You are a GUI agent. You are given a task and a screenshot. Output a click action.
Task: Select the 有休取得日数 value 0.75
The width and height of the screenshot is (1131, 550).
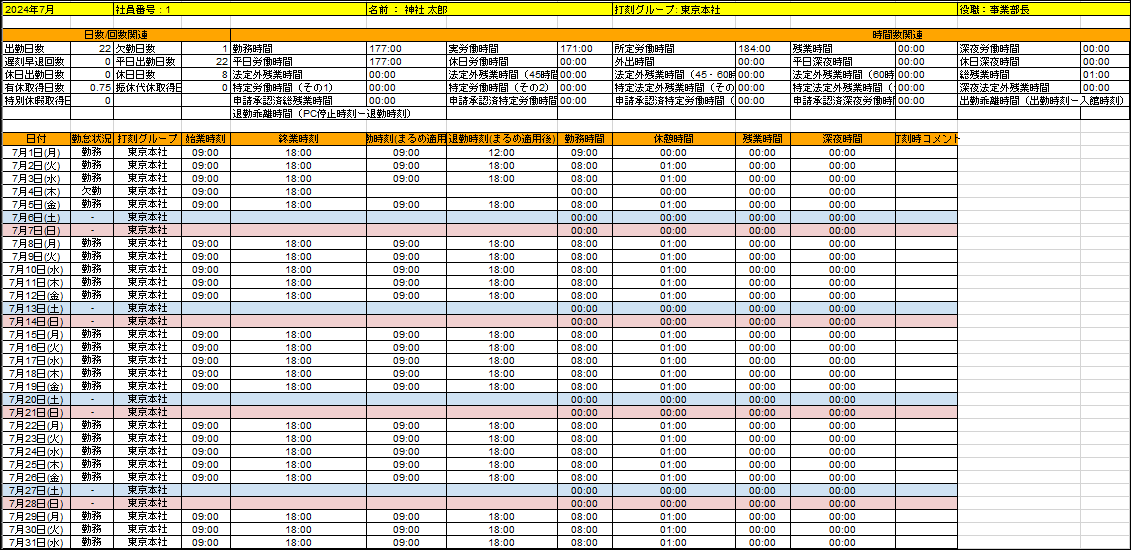(98, 87)
